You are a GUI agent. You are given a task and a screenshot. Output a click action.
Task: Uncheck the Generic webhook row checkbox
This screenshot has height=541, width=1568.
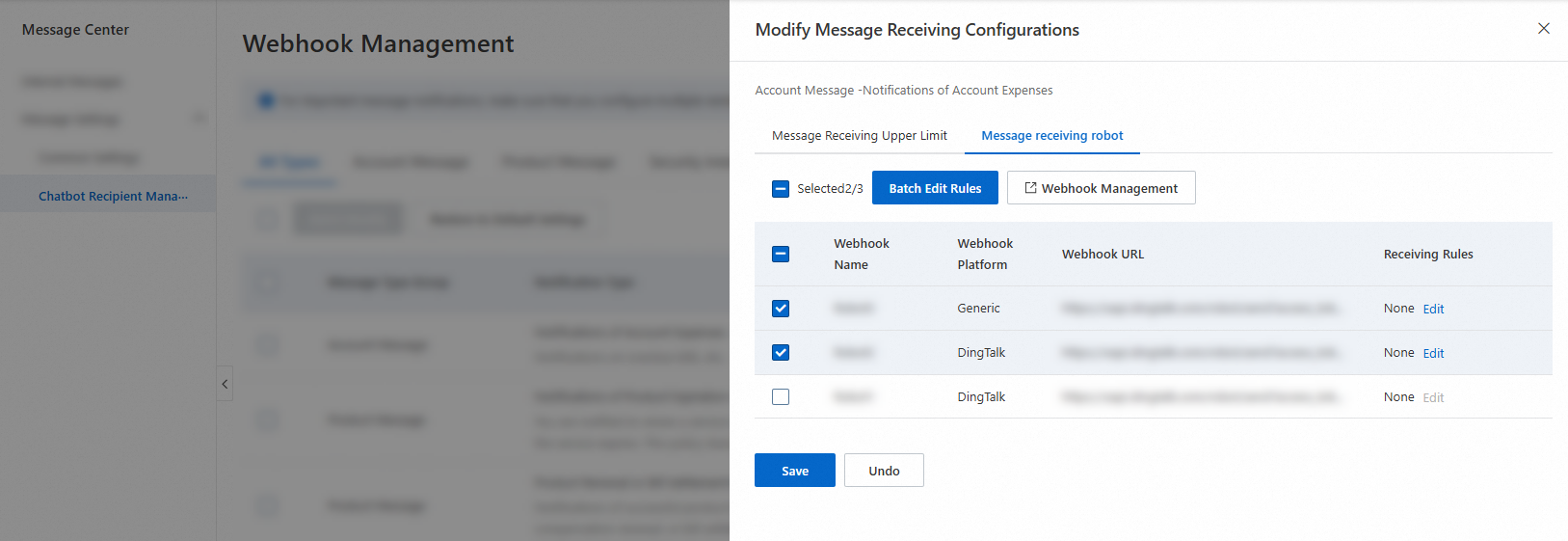coord(781,309)
